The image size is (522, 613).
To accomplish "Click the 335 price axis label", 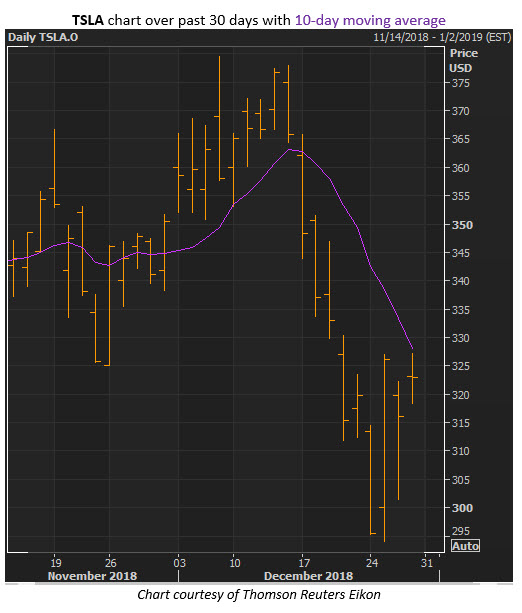I will point(460,310).
